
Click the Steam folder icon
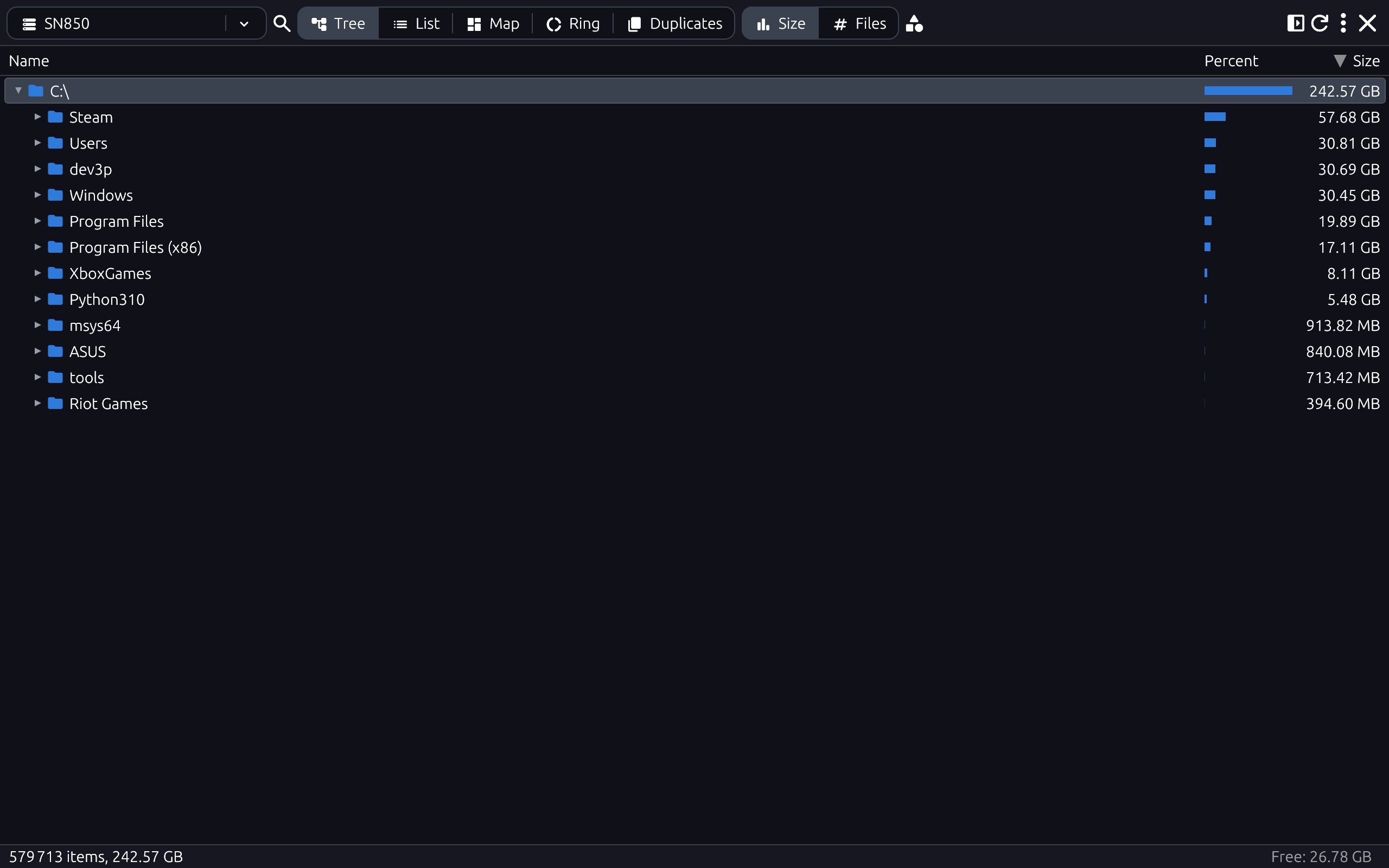coord(55,117)
